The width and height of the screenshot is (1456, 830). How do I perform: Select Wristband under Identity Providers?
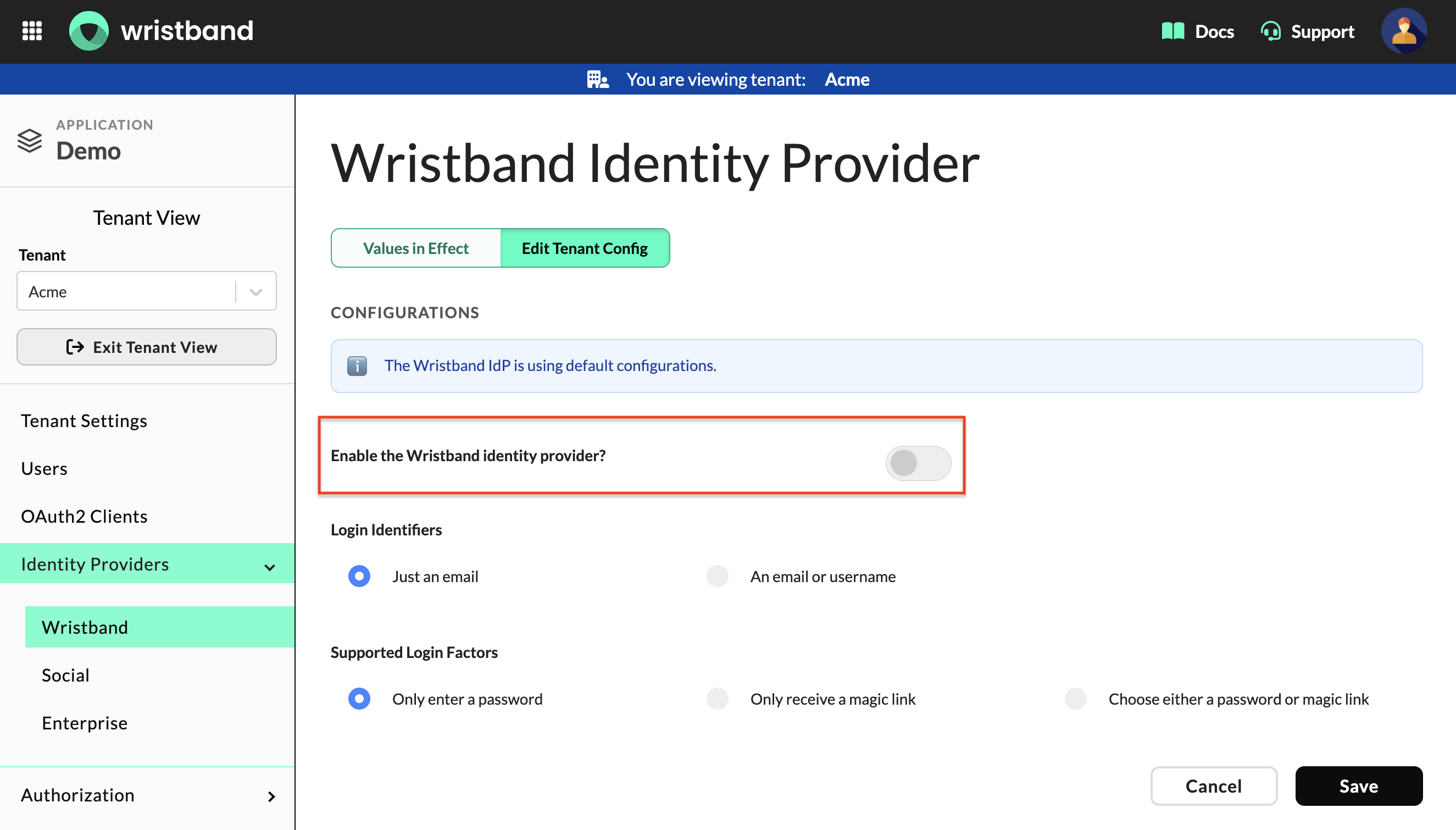click(x=159, y=627)
